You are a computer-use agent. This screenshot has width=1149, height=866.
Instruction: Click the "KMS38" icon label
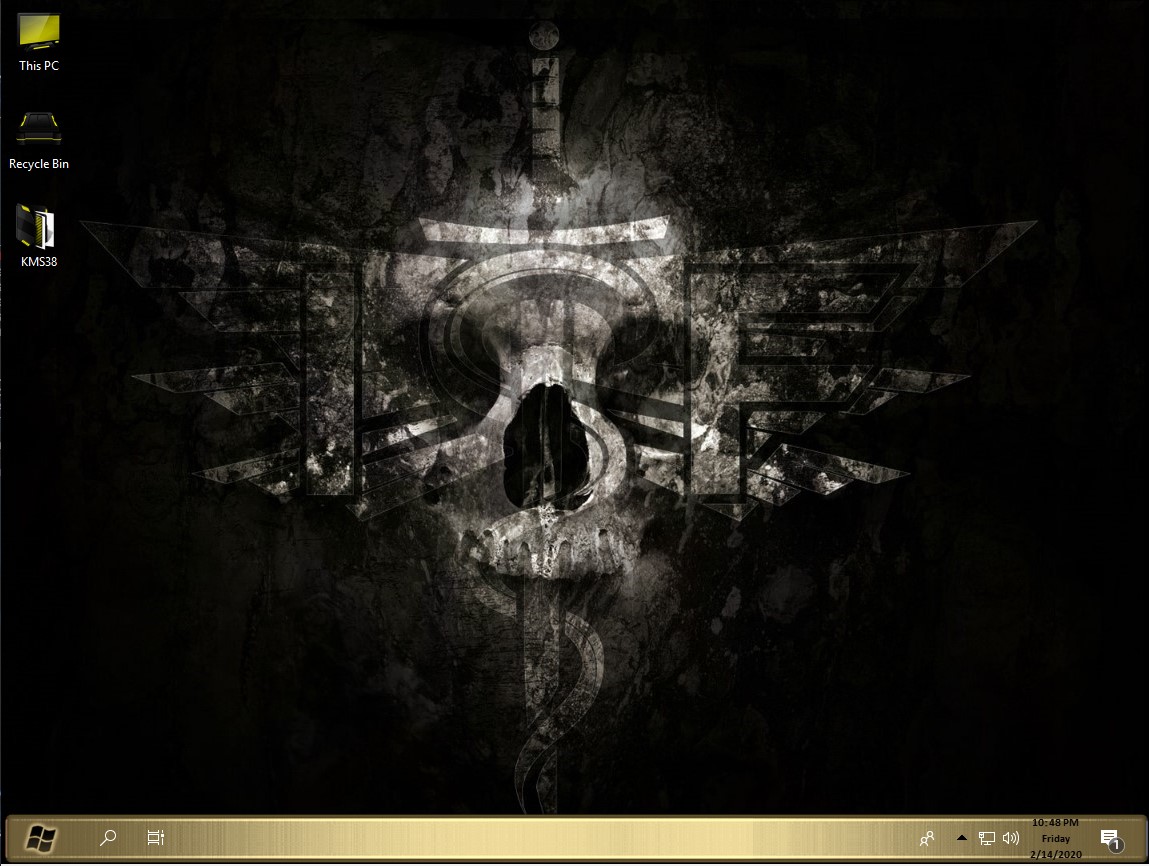[x=39, y=261]
